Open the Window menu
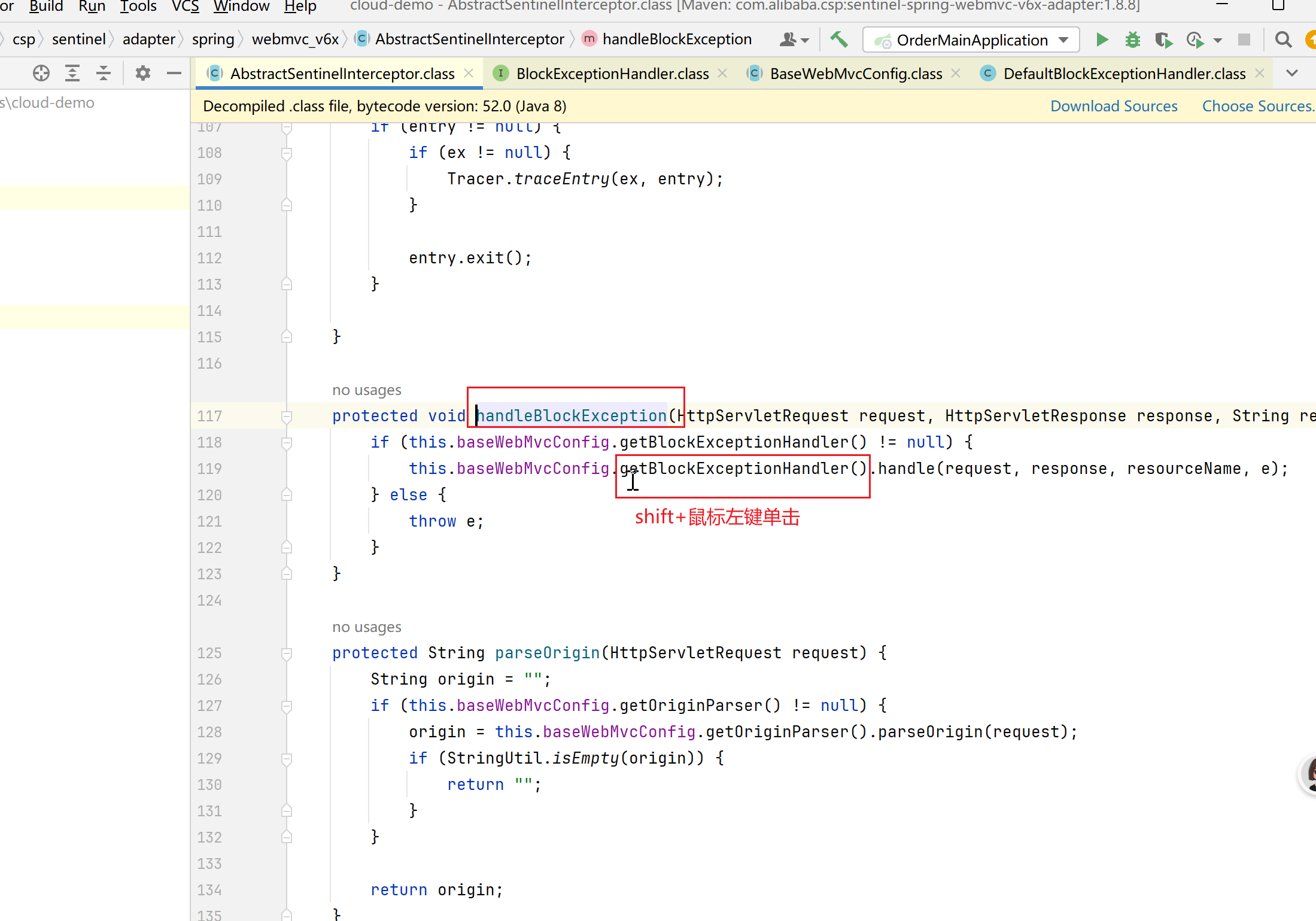This screenshot has height=921, width=1316. [241, 7]
